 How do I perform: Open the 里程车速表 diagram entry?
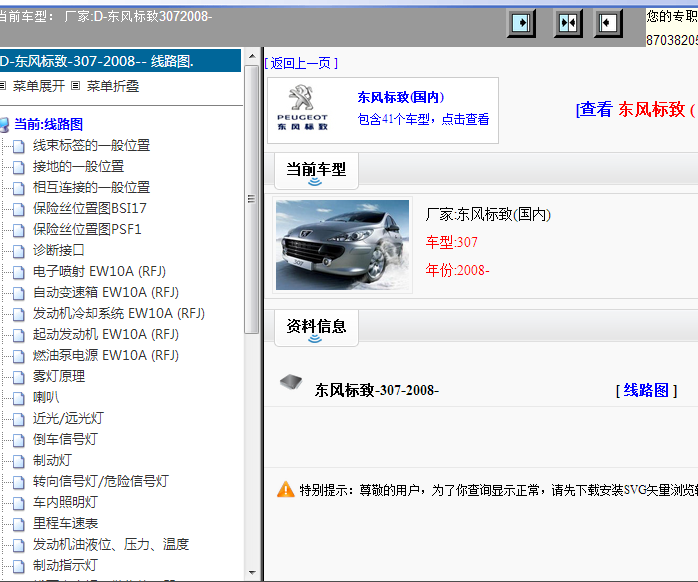point(65,523)
